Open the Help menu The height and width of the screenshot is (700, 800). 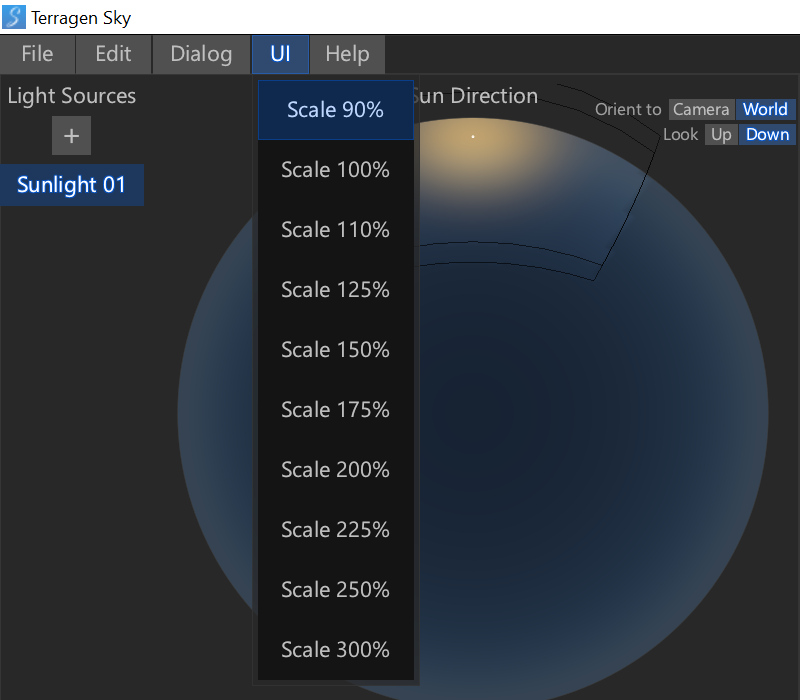point(347,54)
